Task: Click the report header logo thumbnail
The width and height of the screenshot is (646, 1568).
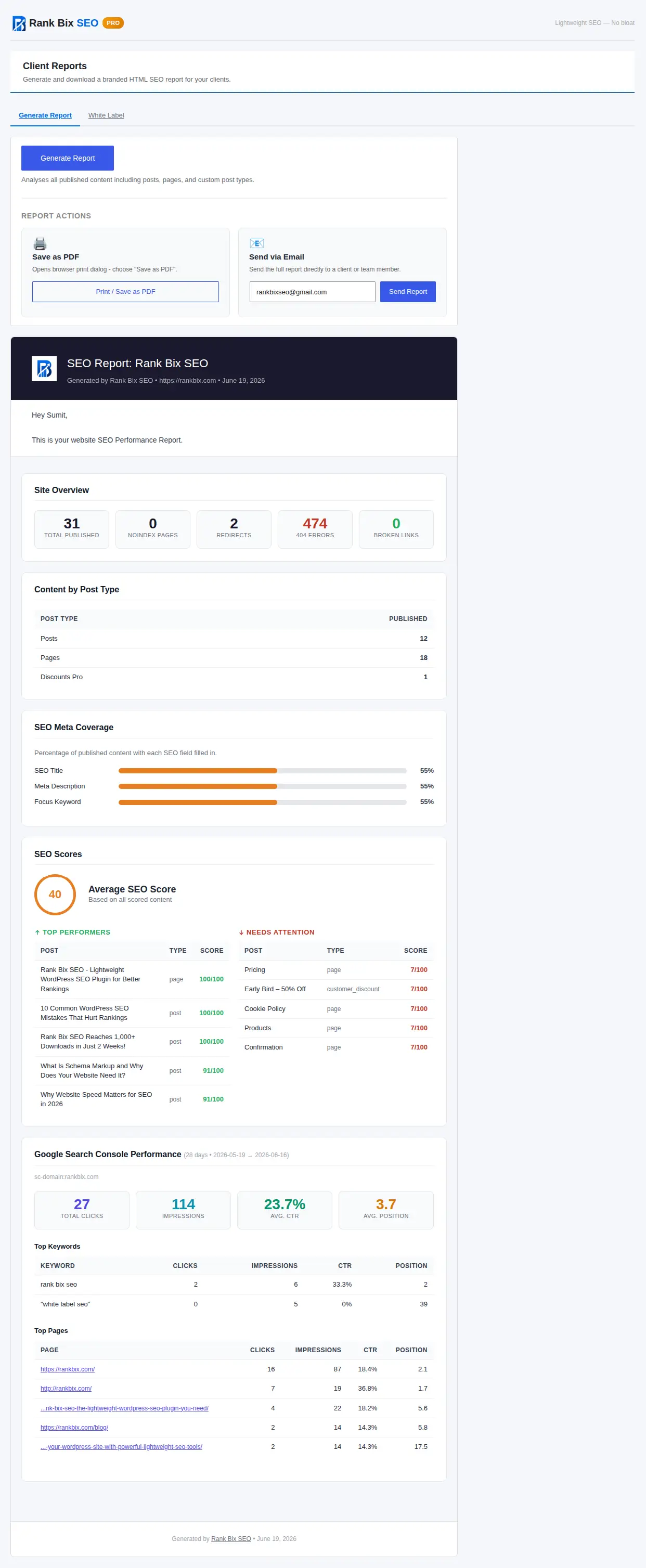Action: tap(44, 369)
